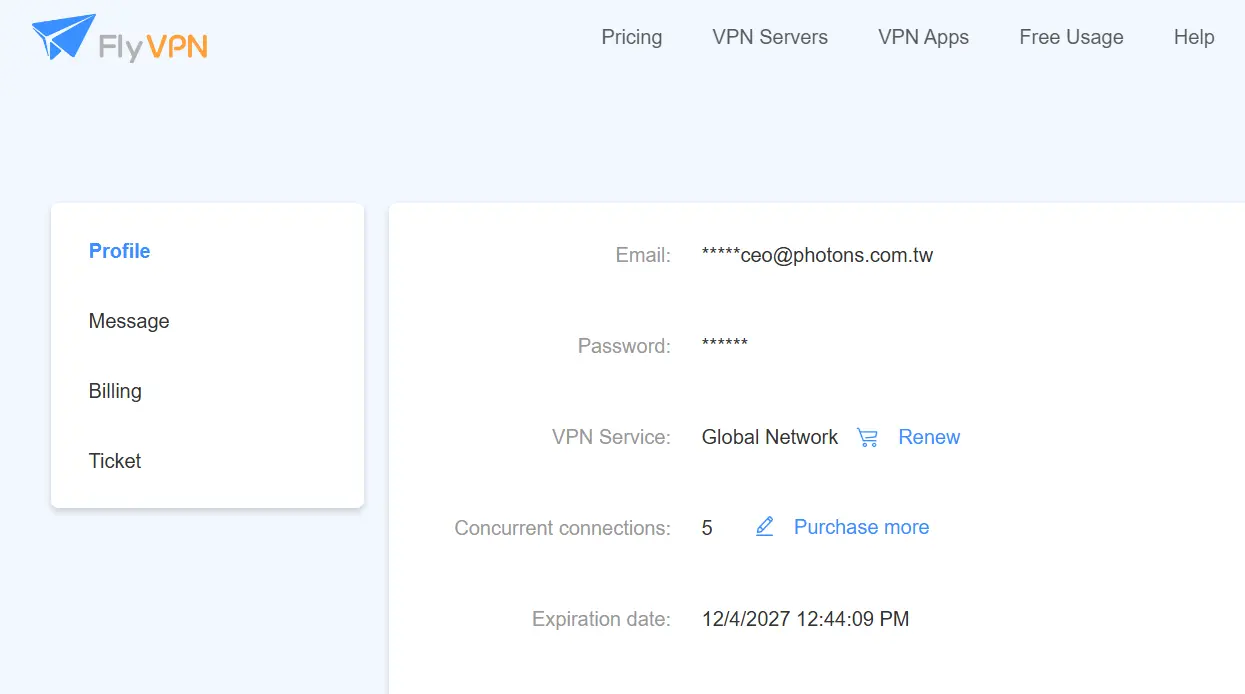Click the Purchase more link
This screenshot has width=1245, height=694.
click(x=861, y=527)
